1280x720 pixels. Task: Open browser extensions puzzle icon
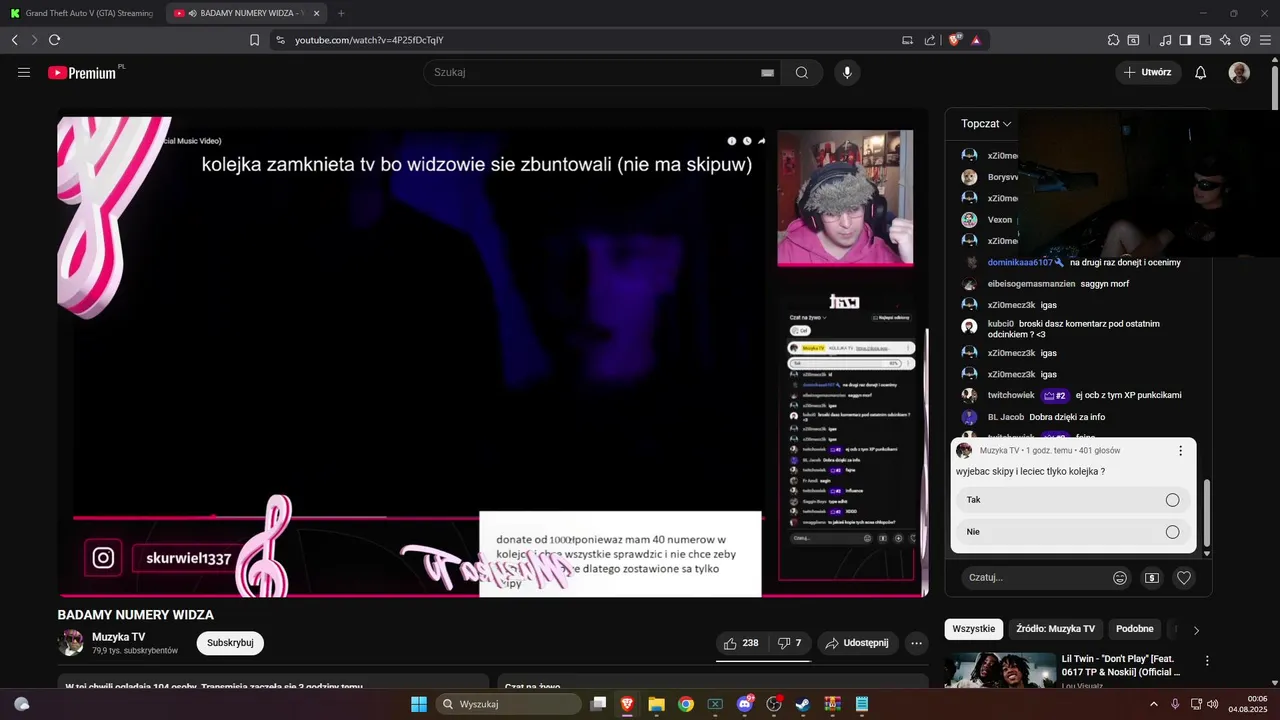[x=1113, y=40]
